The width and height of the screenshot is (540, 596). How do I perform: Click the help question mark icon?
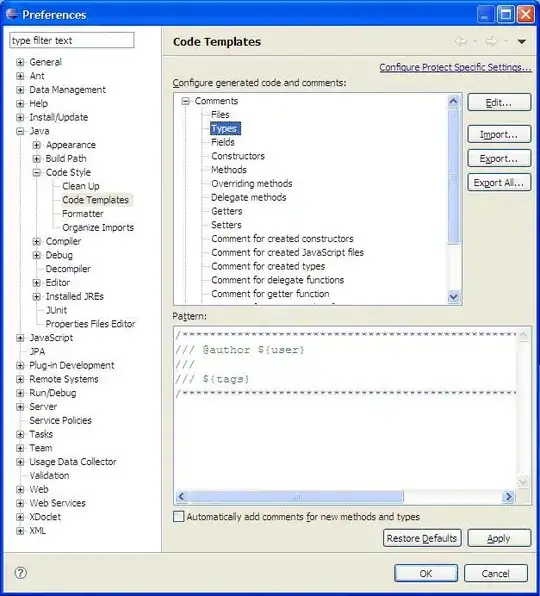(x=21, y=572)
